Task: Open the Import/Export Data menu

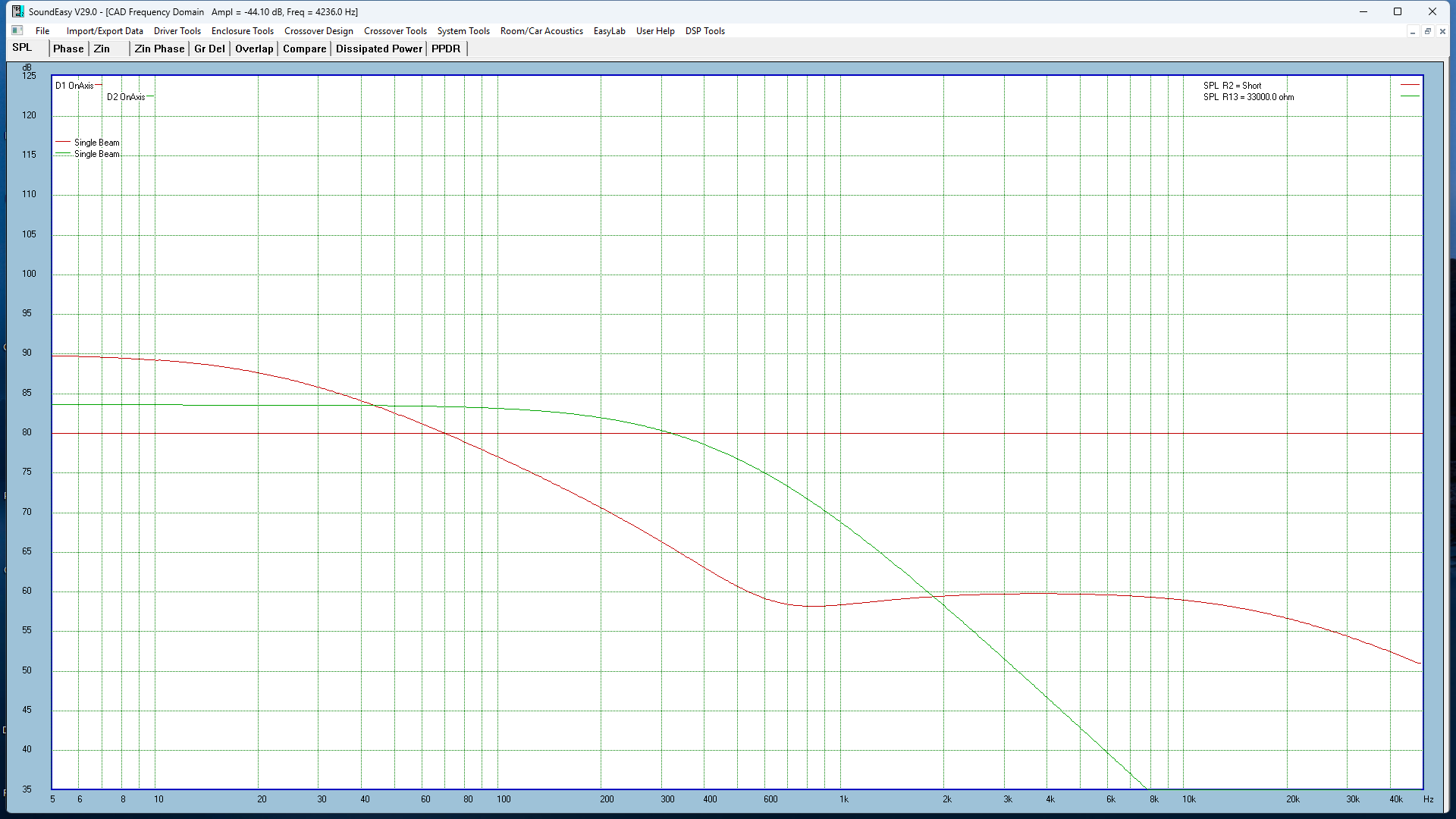Action: 105,31
